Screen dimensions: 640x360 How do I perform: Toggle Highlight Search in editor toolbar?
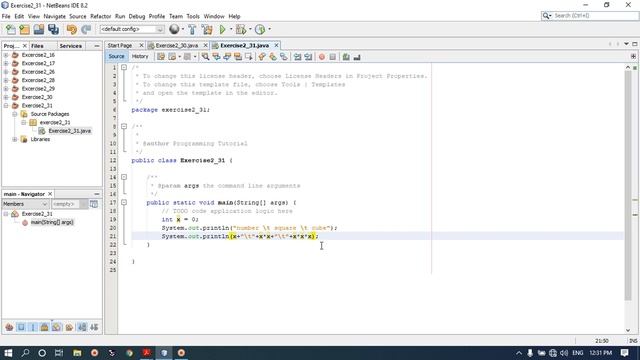click(x=238, y=57)
